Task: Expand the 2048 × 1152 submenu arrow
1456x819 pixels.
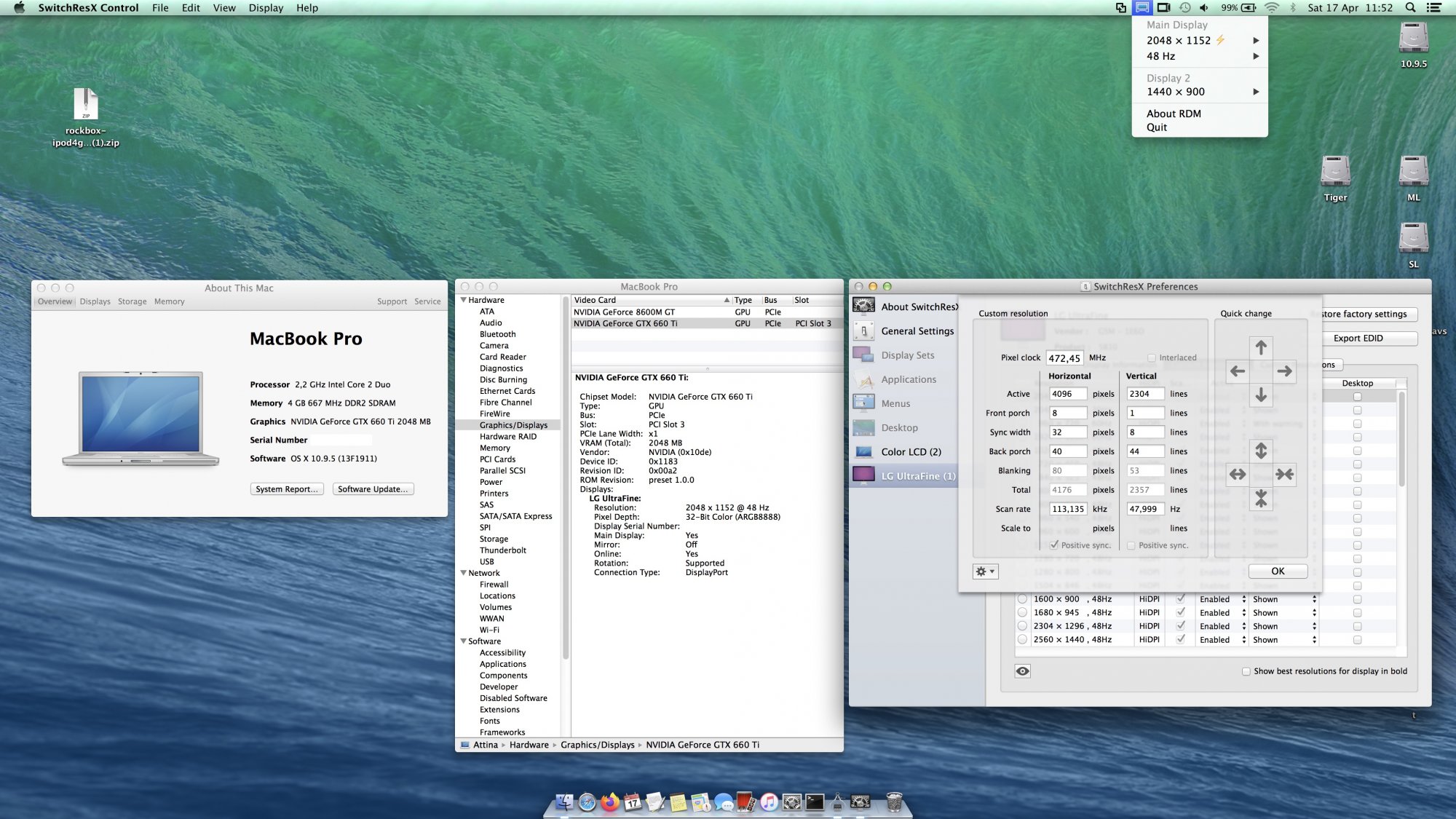Action: pos(1256,41)
